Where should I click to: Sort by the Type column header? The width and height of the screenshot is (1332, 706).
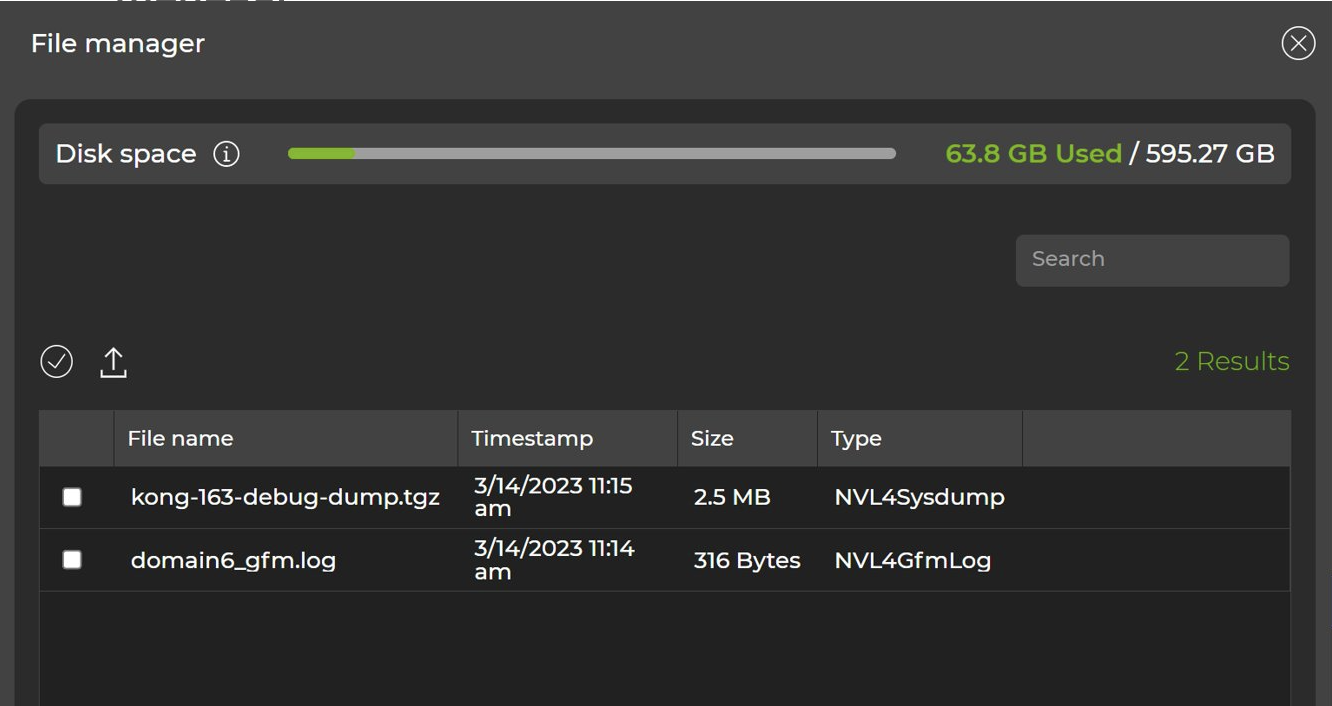coord(856,439)
